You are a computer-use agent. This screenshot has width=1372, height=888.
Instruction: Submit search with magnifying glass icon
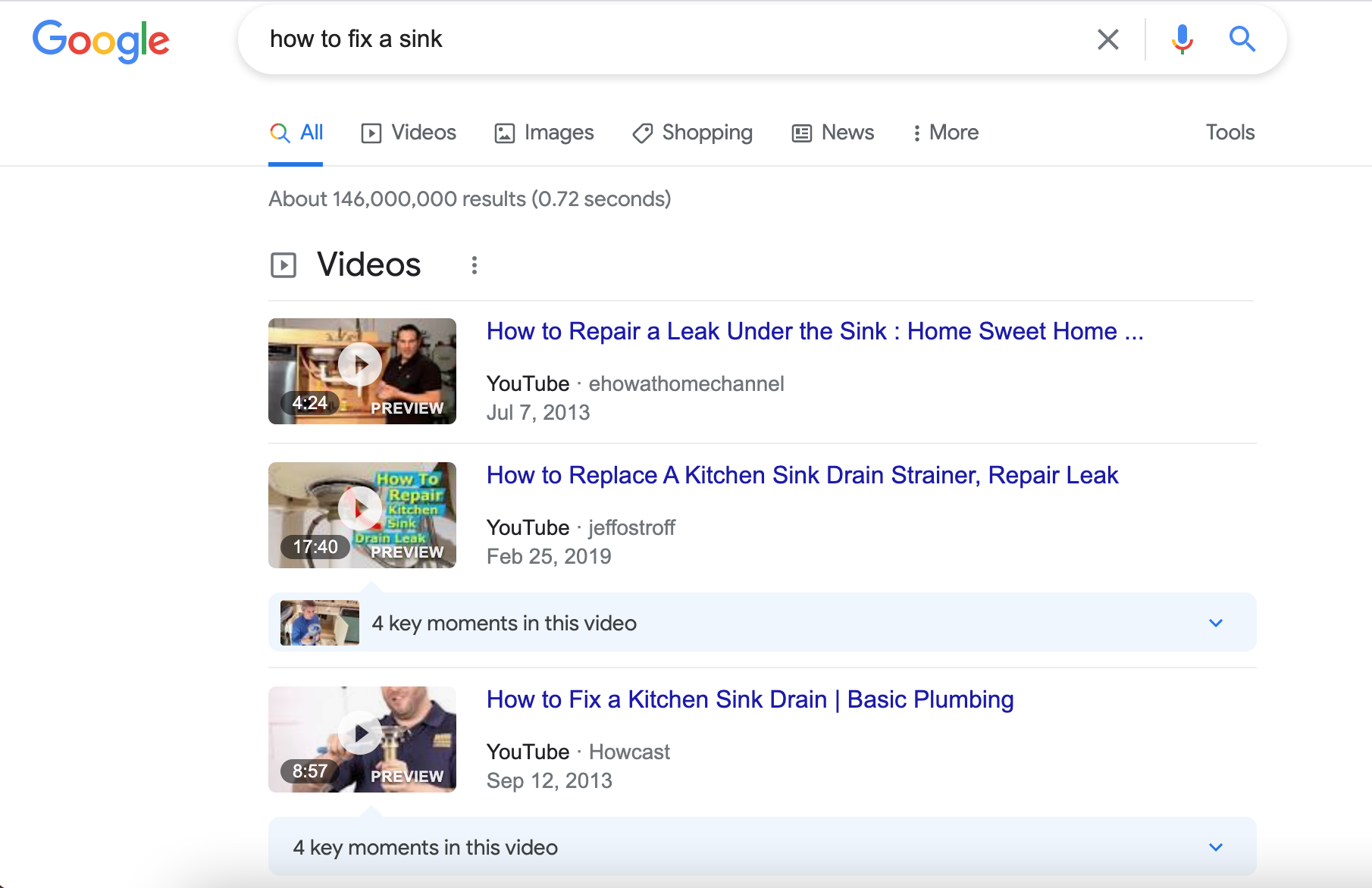[x=1242, y=39]
